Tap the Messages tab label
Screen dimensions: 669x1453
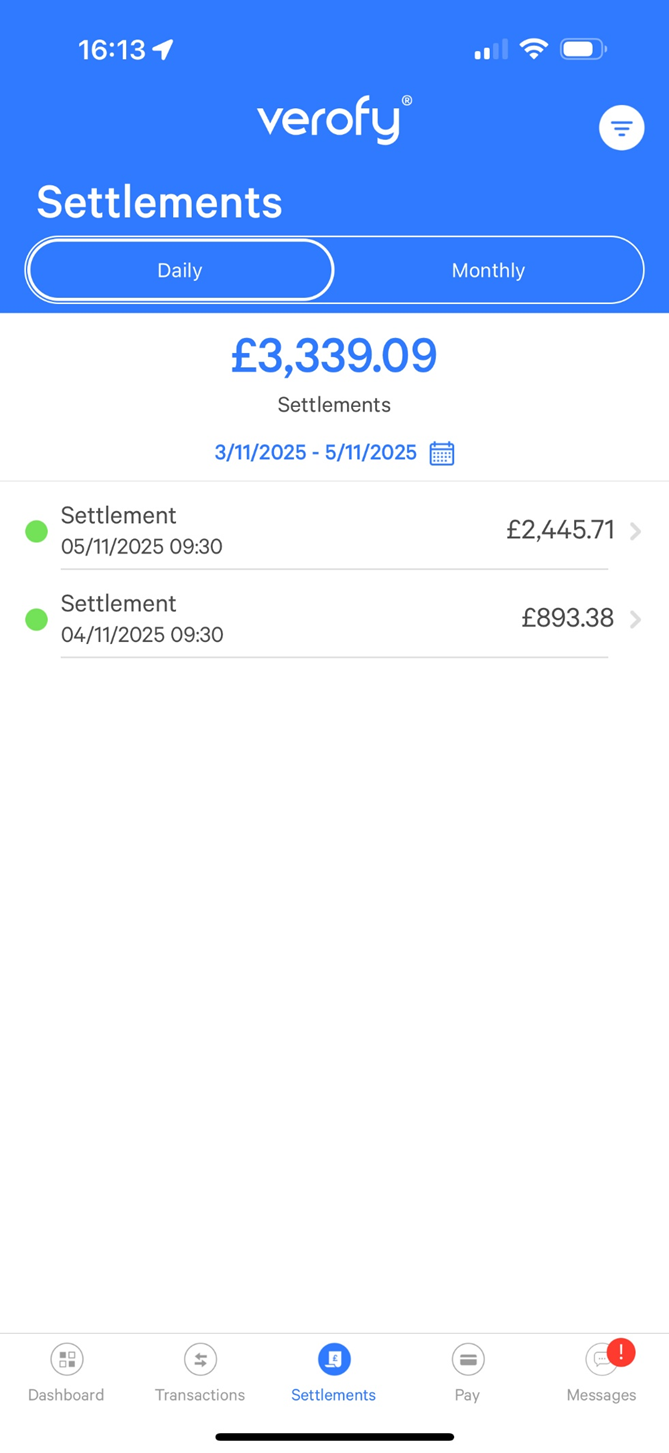point(601,1395)
